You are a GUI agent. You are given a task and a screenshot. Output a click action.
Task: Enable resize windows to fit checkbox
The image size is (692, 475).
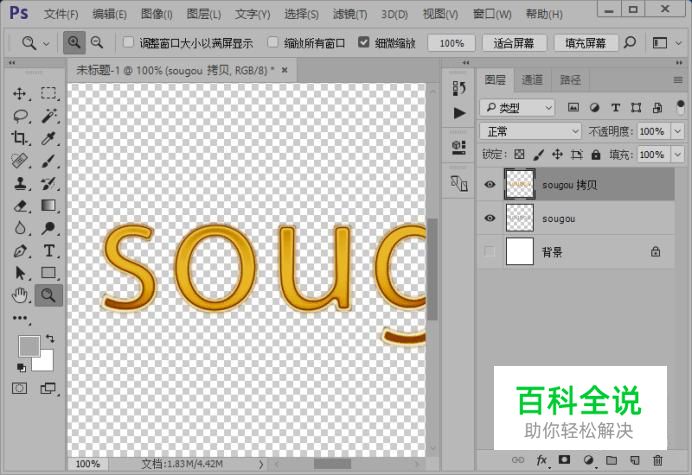pos(128,42)
